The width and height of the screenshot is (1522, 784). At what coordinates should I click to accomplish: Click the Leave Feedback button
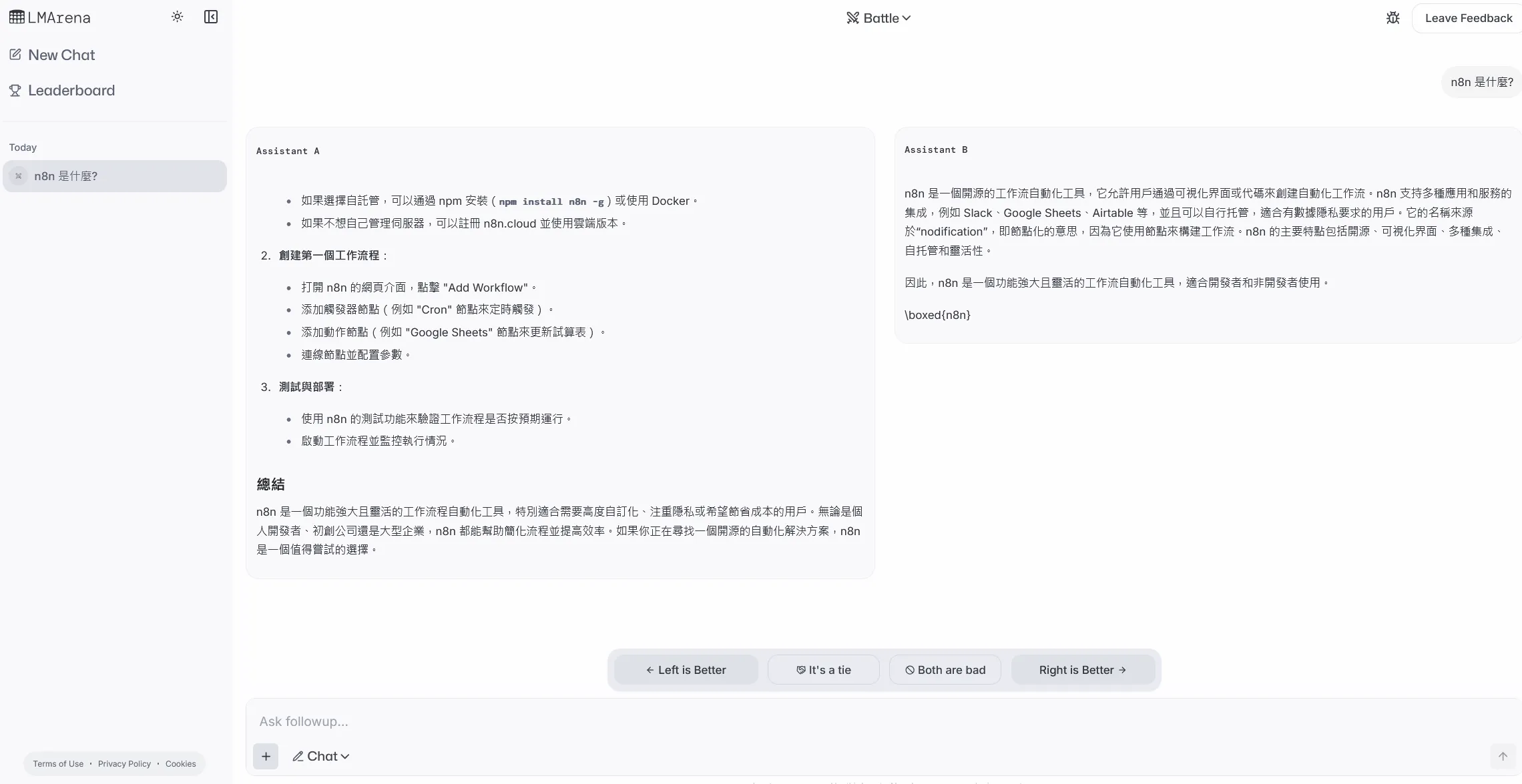[x=1468, y=18]
